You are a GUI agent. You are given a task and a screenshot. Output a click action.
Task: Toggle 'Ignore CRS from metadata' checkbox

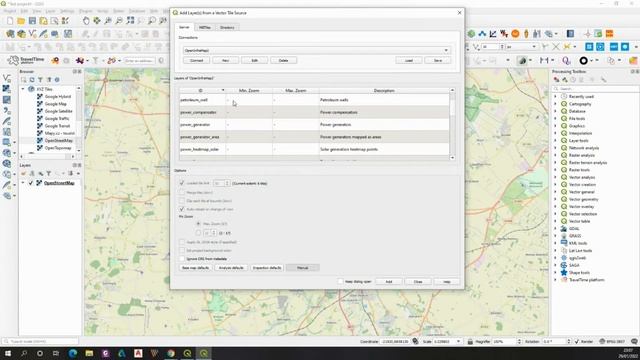(182, 259)
